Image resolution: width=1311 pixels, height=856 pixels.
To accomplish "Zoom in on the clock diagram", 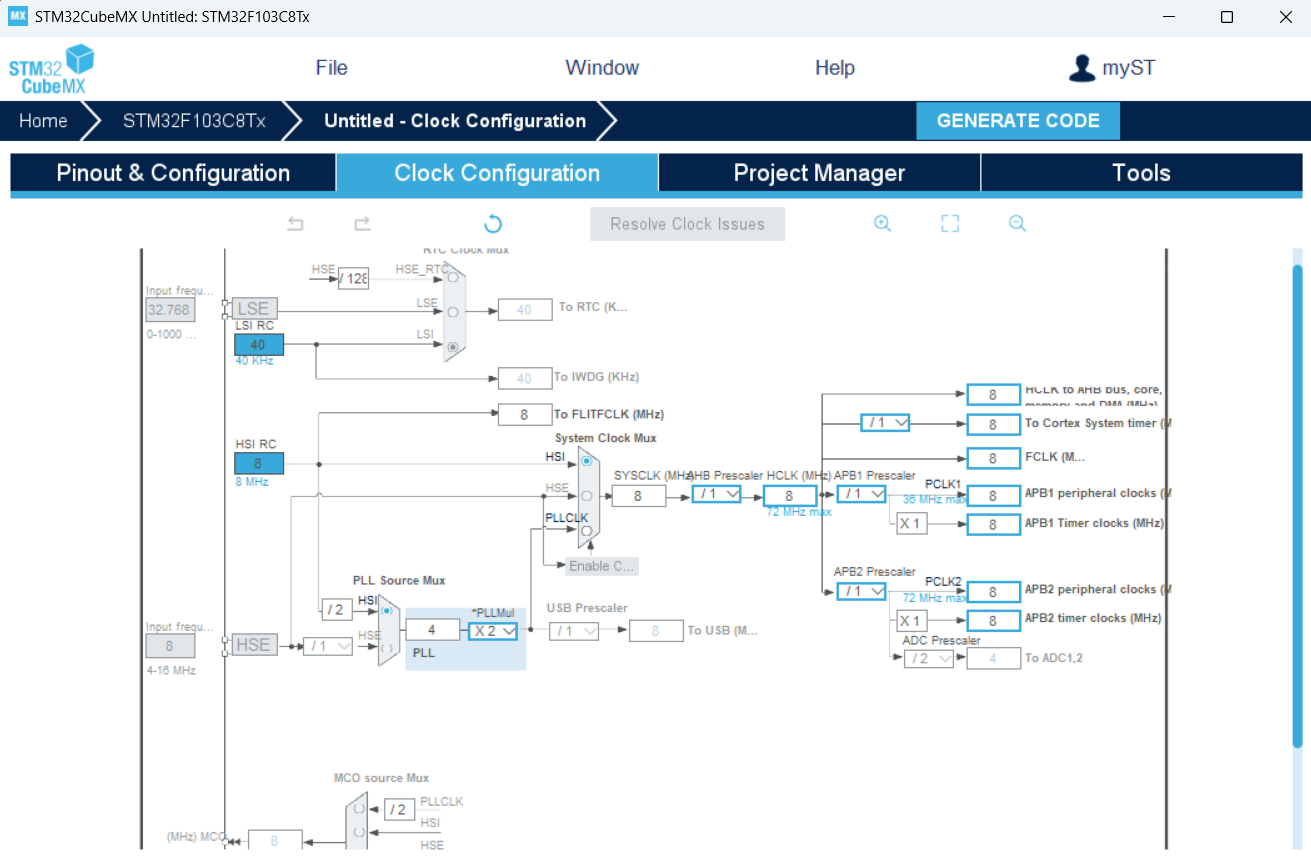I will [882, 224].
